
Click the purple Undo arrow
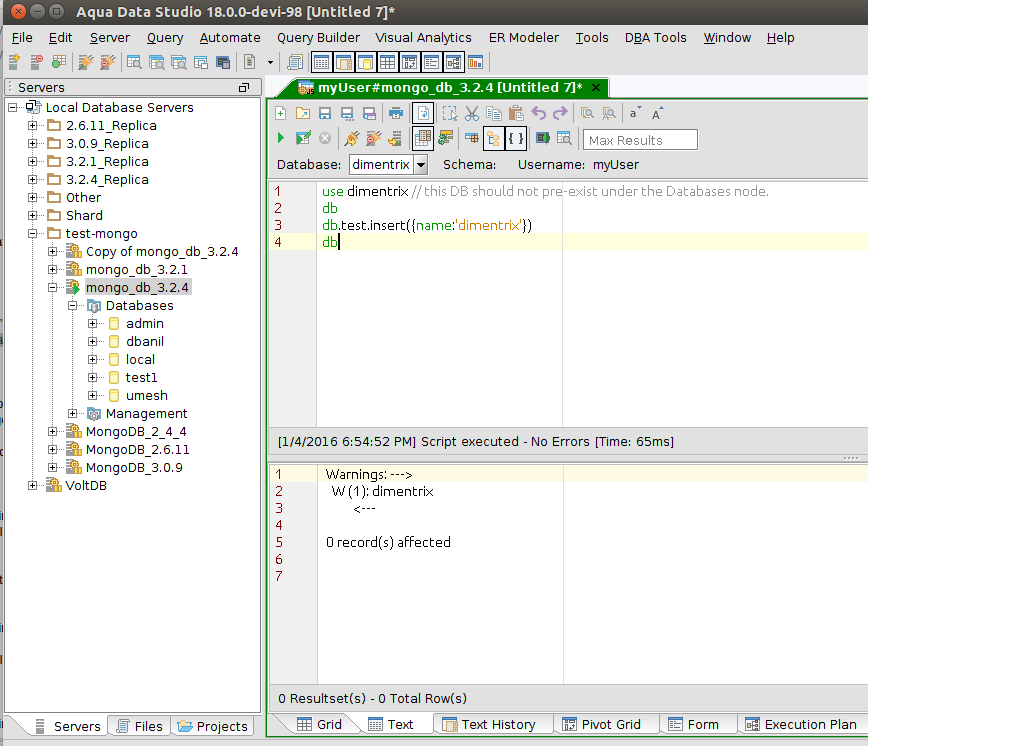(x=538, y=113)
